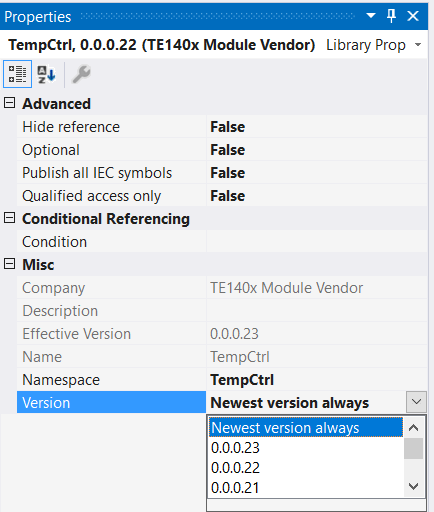The width and height of the screenshot is (434, 512).
Task: Collapse the Conditional Referencing category
Action: pos(9,218)
